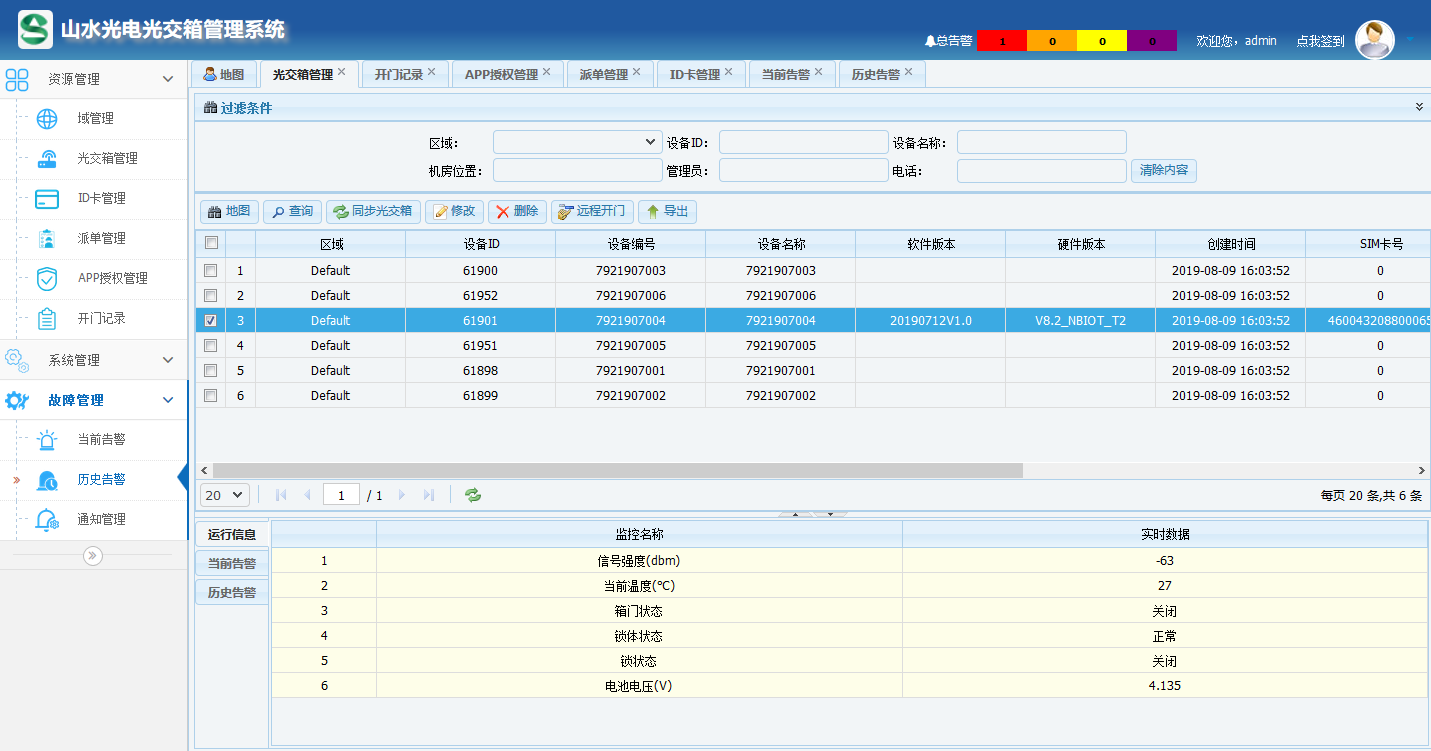The image size is (1431, 751).
Task: Click the green refresh icon in pager
Action: pyautogui.click(x=473, y=495)
